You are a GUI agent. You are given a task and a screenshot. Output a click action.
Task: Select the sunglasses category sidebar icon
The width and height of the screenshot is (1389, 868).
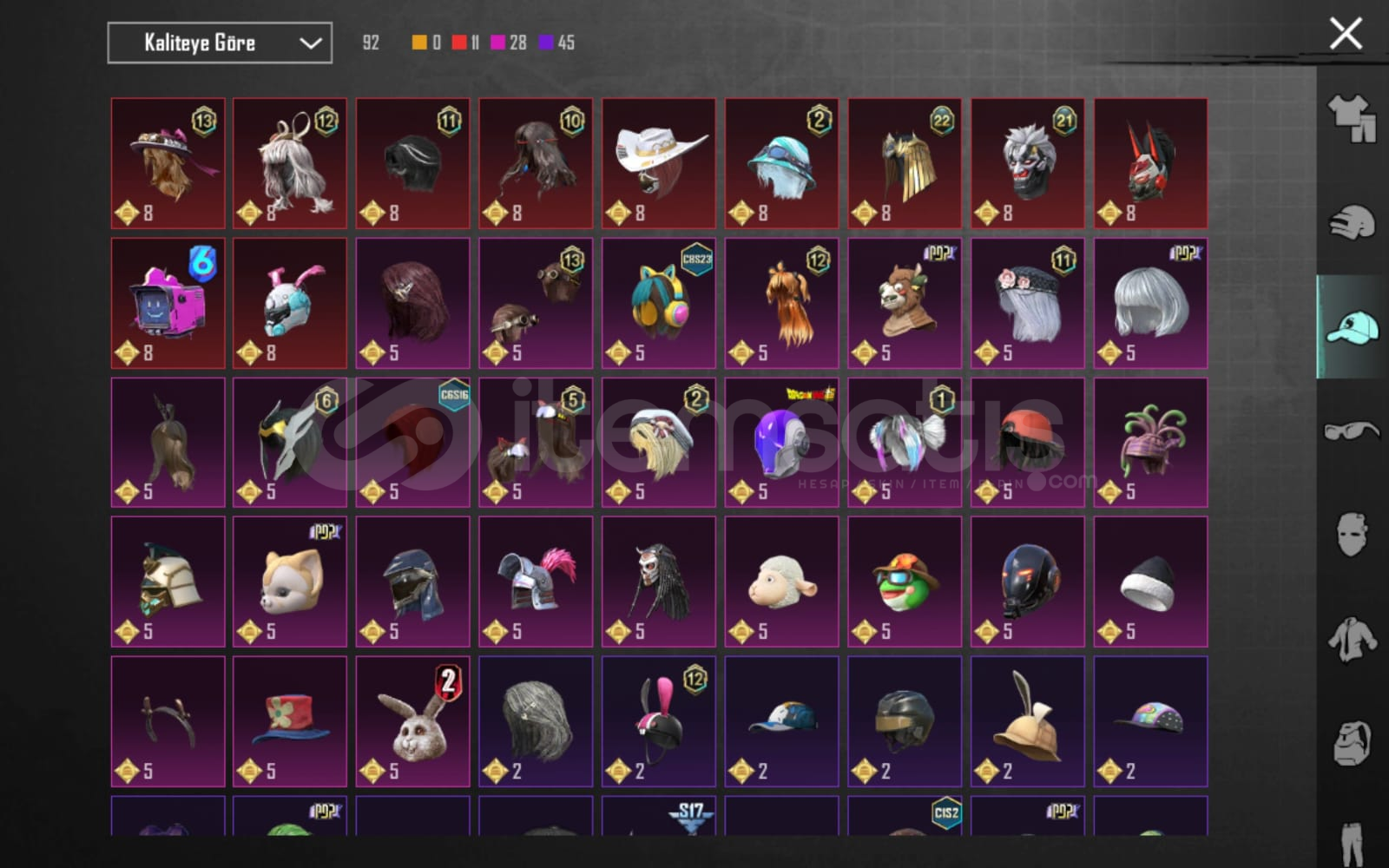pos(1352,431)
